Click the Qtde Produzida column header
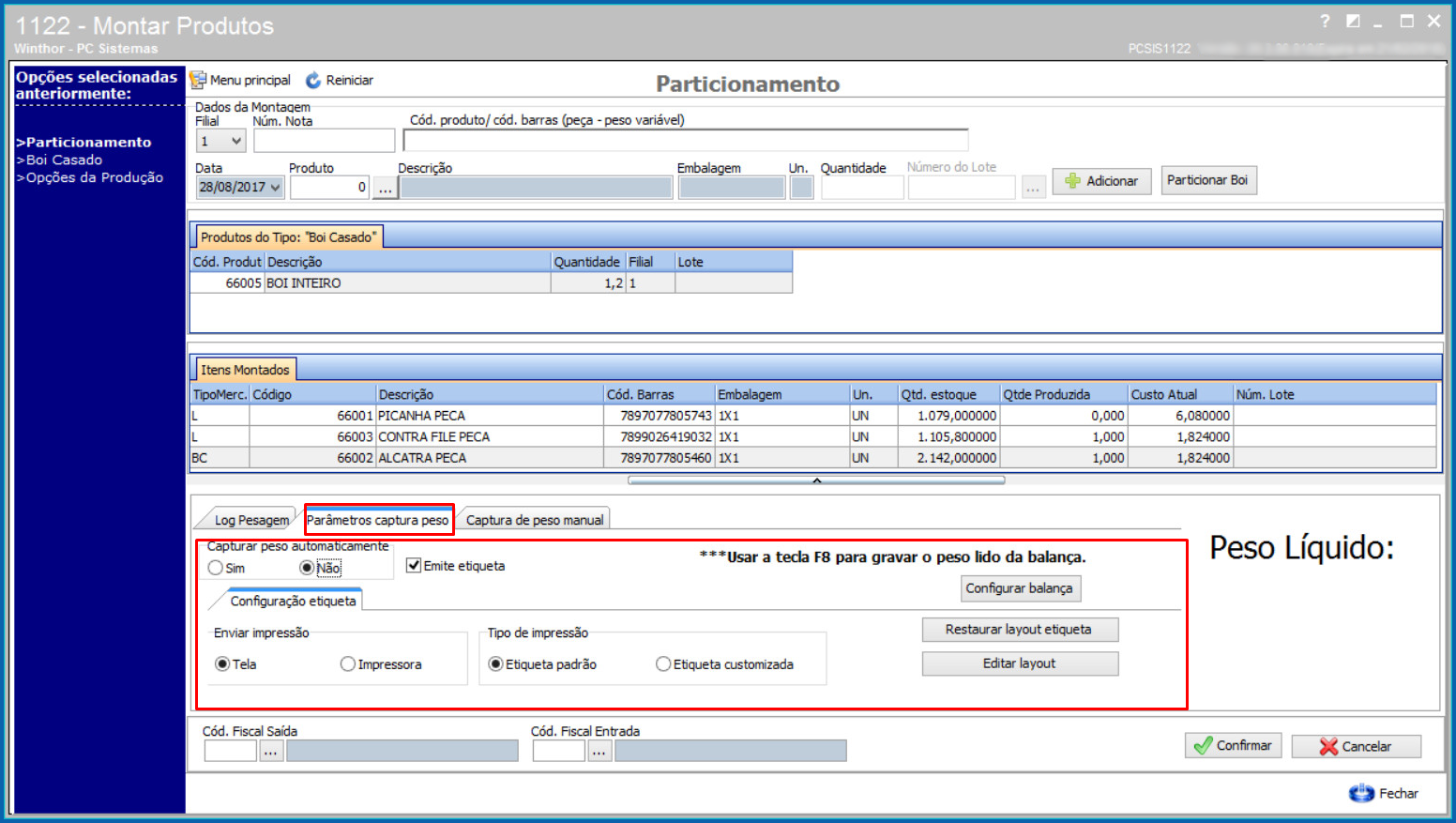Viewport: 1456px width, 823px height. pos(1064,395)
